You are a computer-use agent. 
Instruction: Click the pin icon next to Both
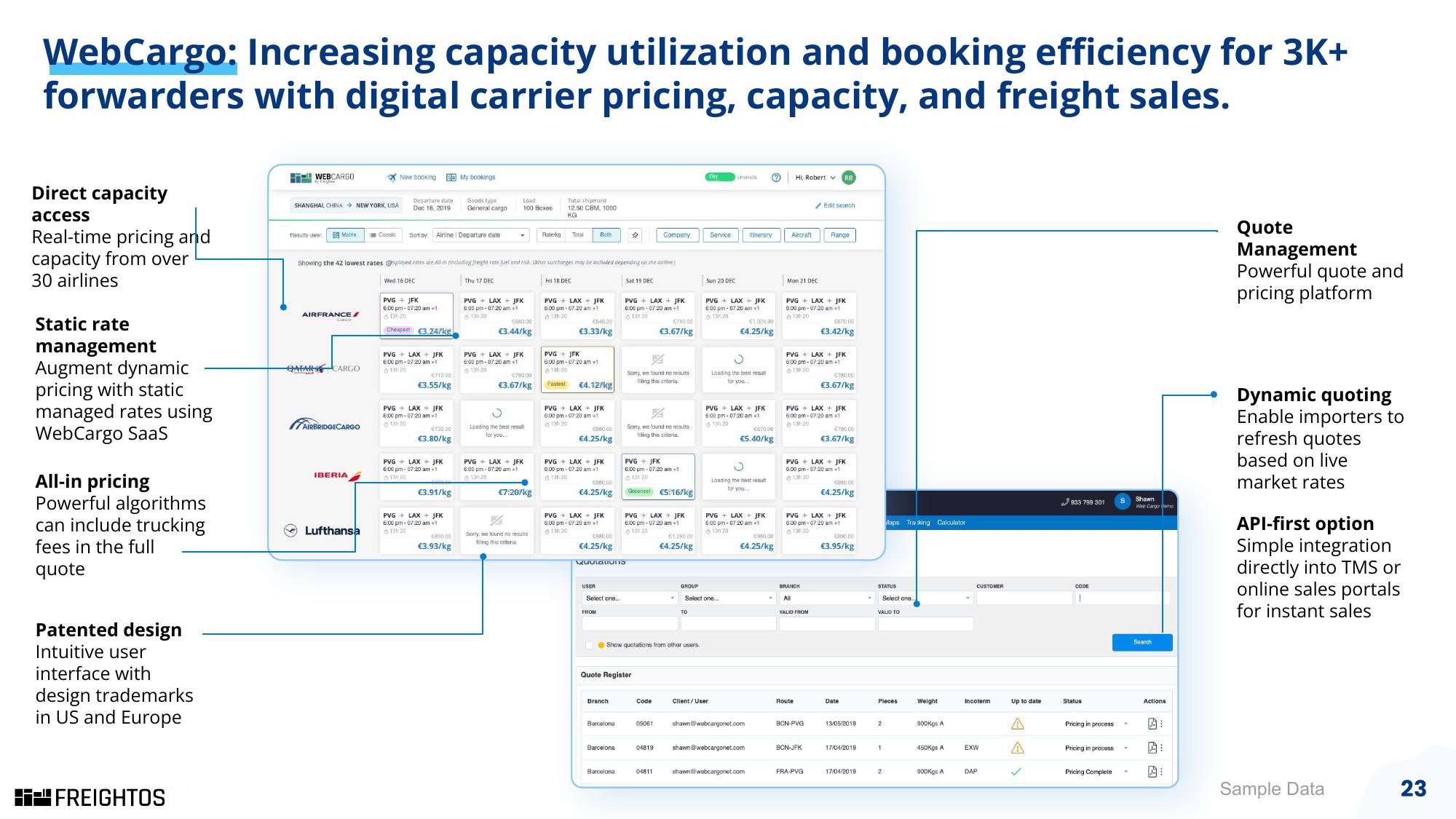tap(636, 235)
